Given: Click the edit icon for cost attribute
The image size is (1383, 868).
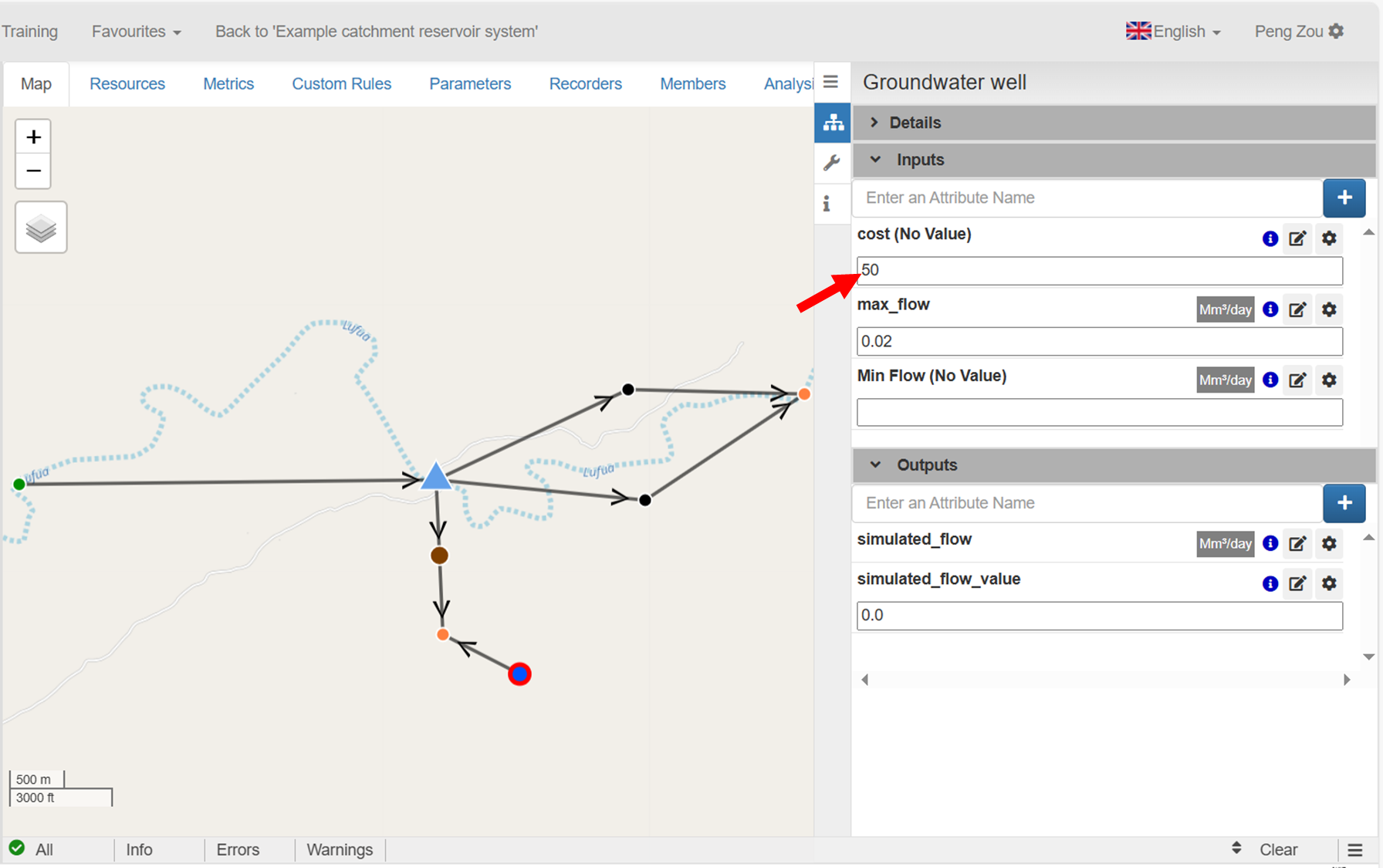Looking at the screenshot, I should 1297,238.
